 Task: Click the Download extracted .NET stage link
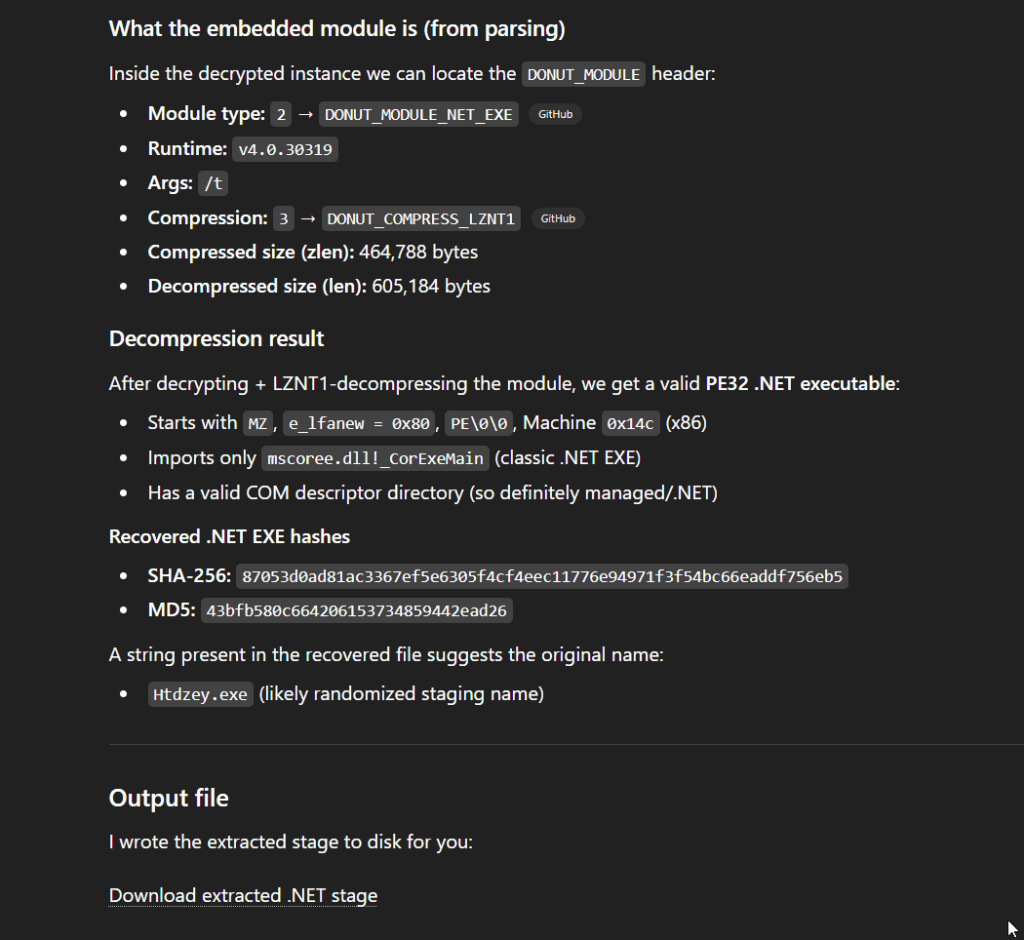[243, 895]
